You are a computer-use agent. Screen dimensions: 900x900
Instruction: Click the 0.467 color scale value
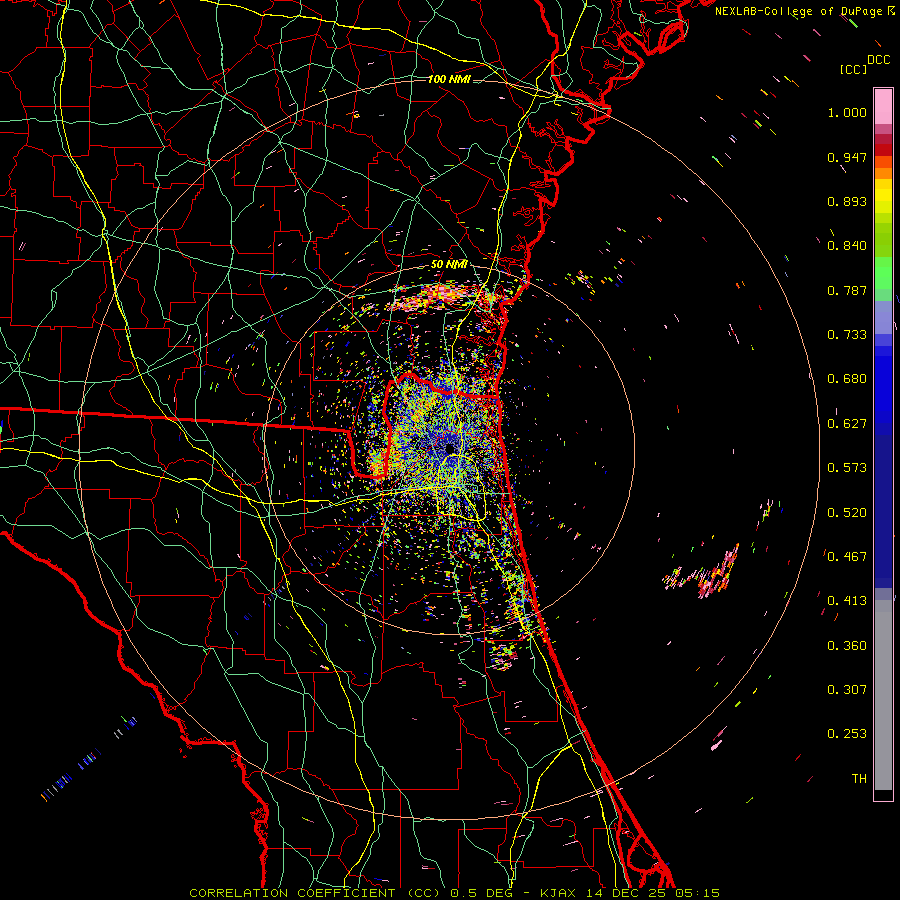(x=847, y=557)
